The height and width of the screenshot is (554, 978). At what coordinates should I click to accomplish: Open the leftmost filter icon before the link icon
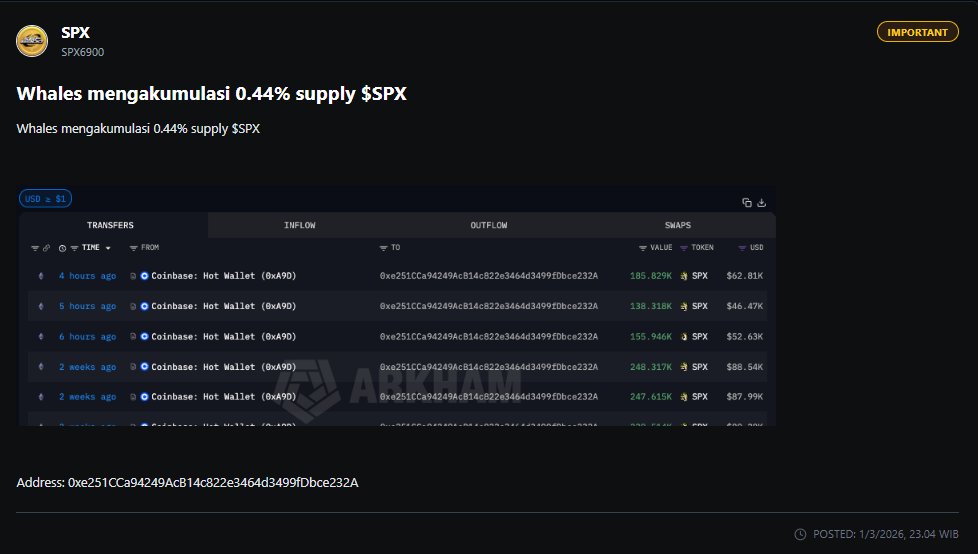[35, 248]
